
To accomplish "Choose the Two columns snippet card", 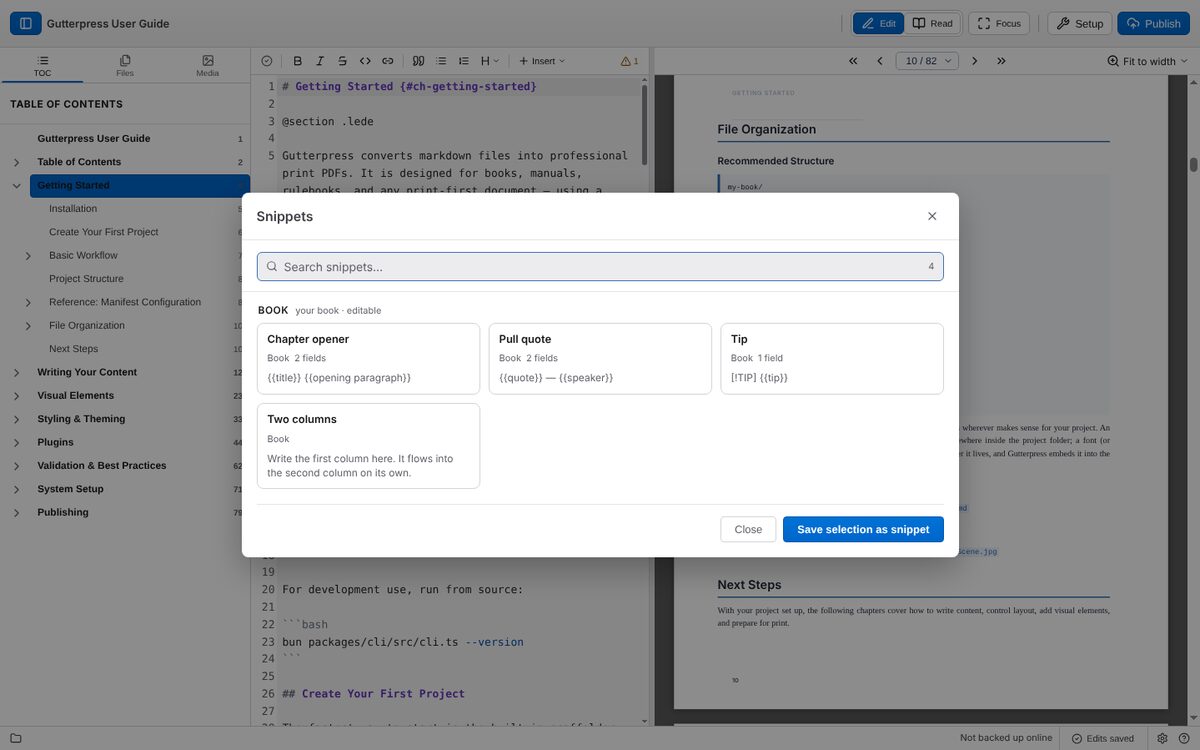I will click(x=368, y=446).
